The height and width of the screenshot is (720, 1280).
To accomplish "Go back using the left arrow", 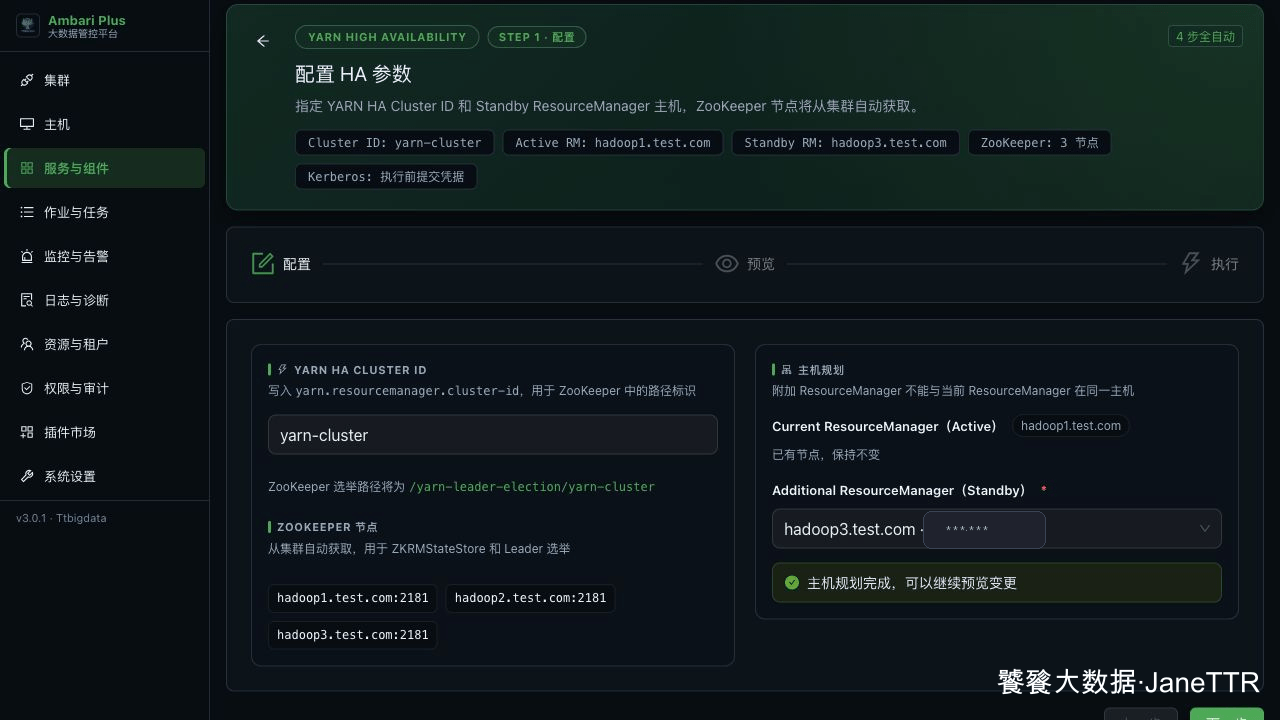I will tap(263, 41).
